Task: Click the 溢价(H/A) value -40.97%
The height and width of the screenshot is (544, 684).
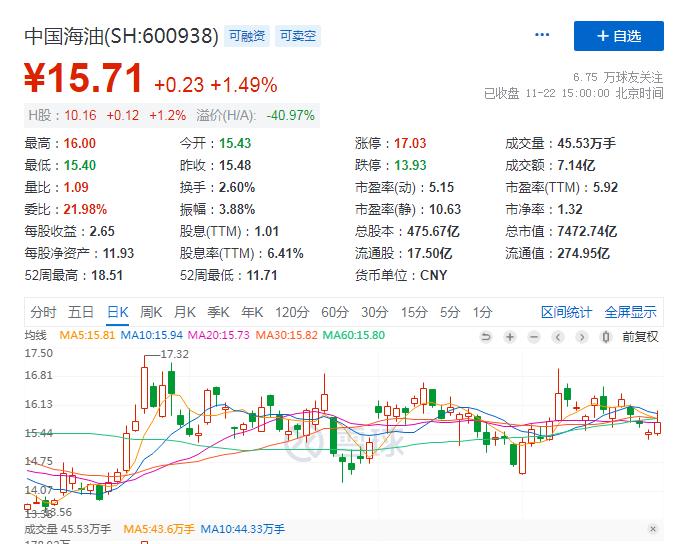Action: pos(291,115)
